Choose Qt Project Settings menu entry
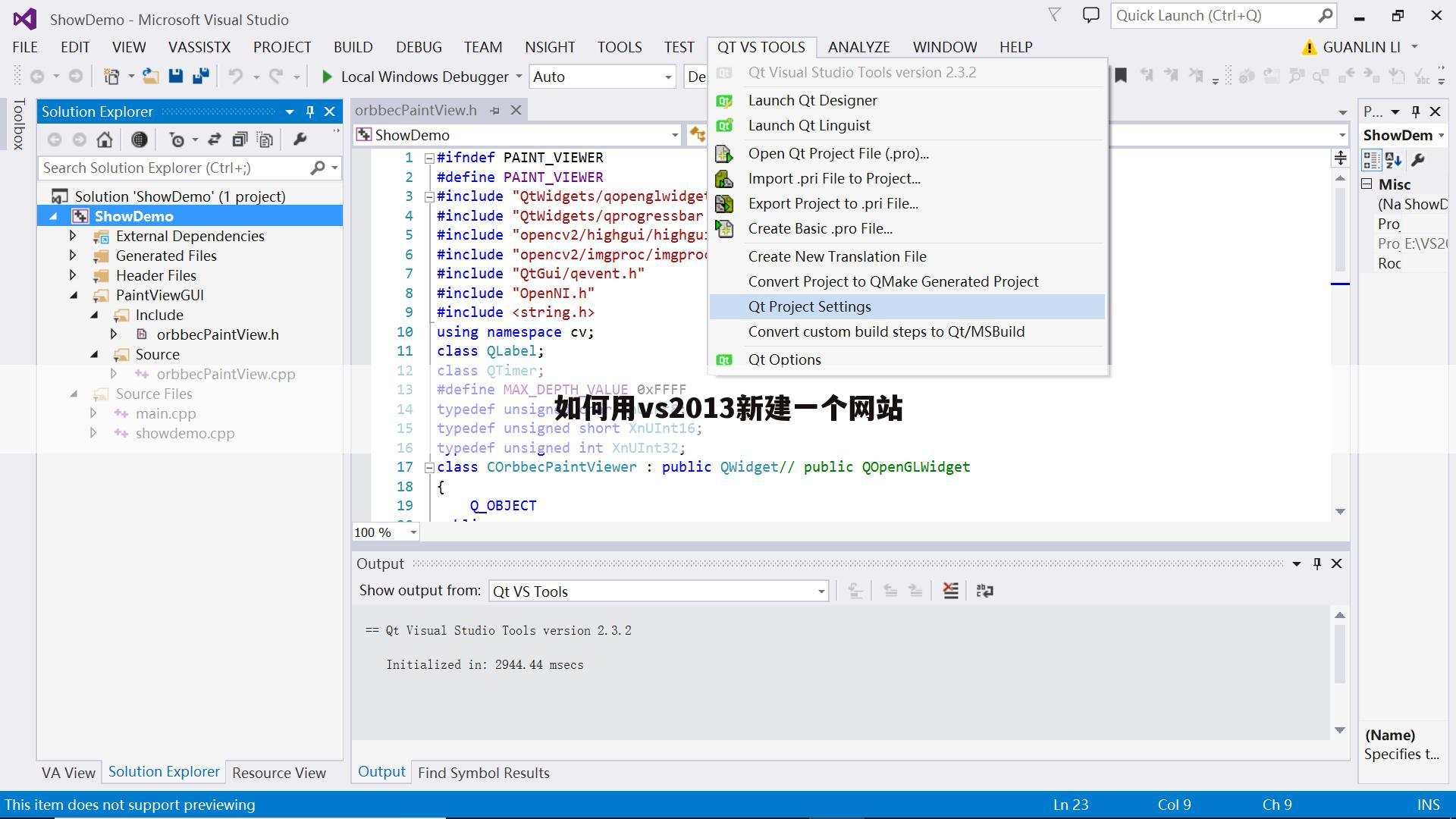1456x819 pixels. [x=907, y=307]
